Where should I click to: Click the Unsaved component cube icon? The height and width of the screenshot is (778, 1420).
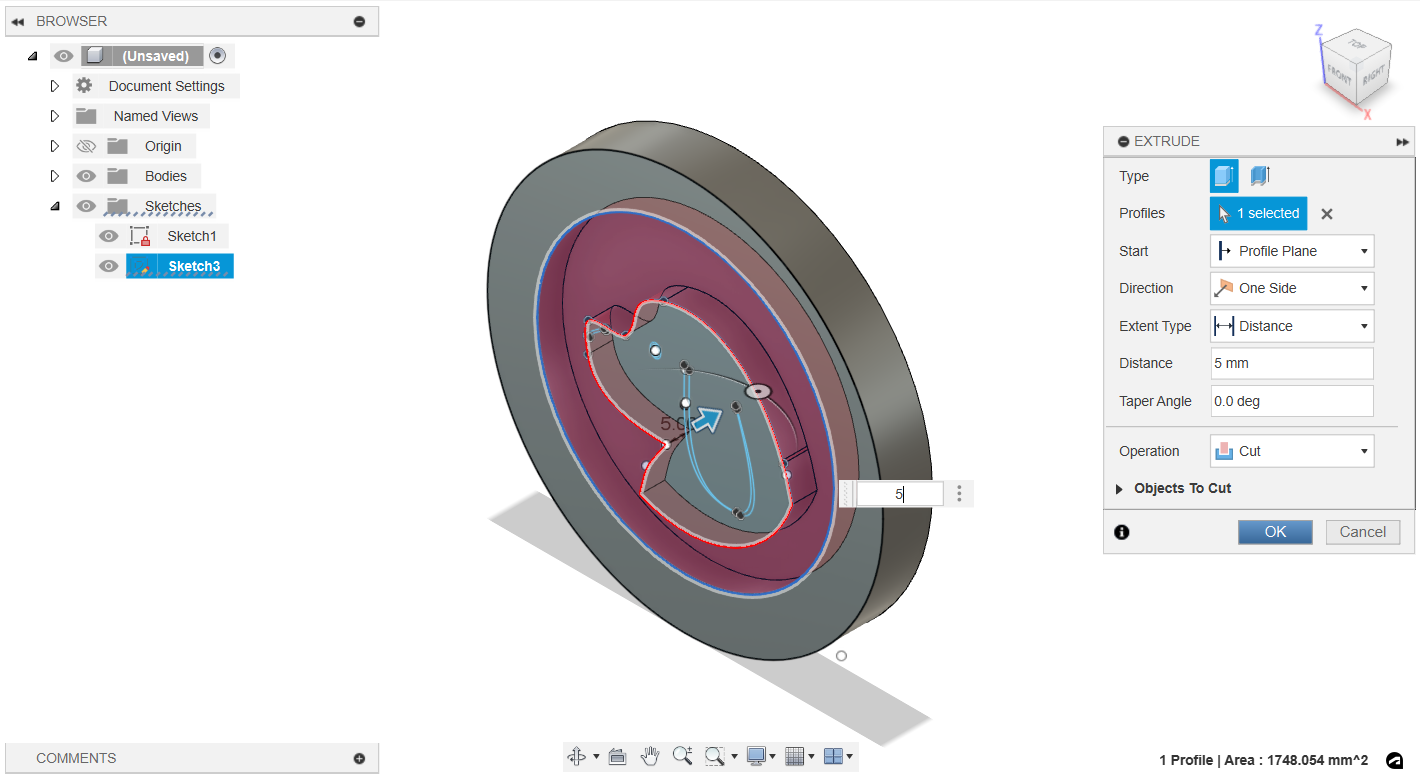(x=94, y=56)
